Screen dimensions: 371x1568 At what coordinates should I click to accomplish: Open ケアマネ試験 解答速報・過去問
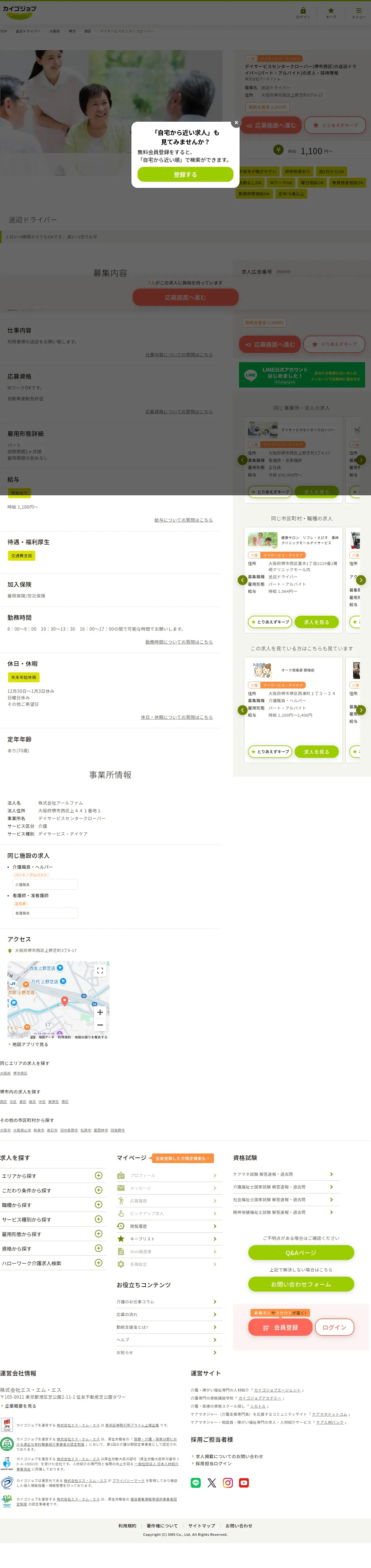pos(286,1174)
